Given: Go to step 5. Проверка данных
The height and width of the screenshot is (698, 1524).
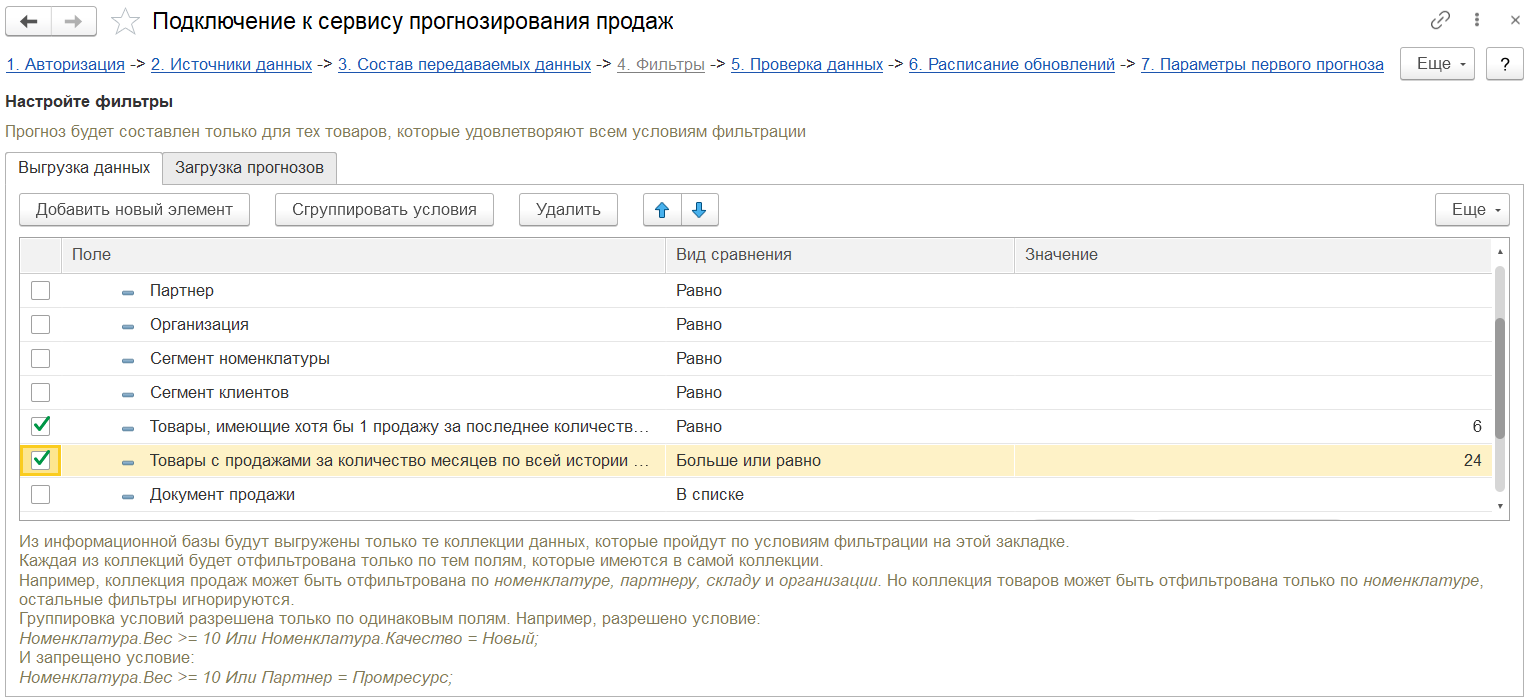Looking at the screenshot, I should click(806, 65).
